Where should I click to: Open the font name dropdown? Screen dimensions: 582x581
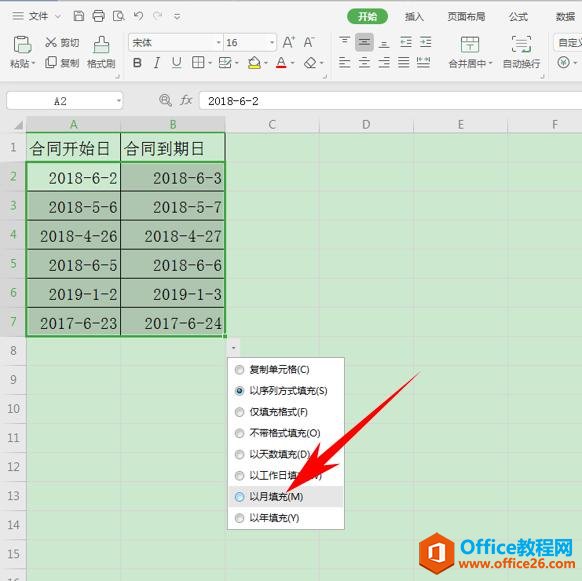[218, 43]
